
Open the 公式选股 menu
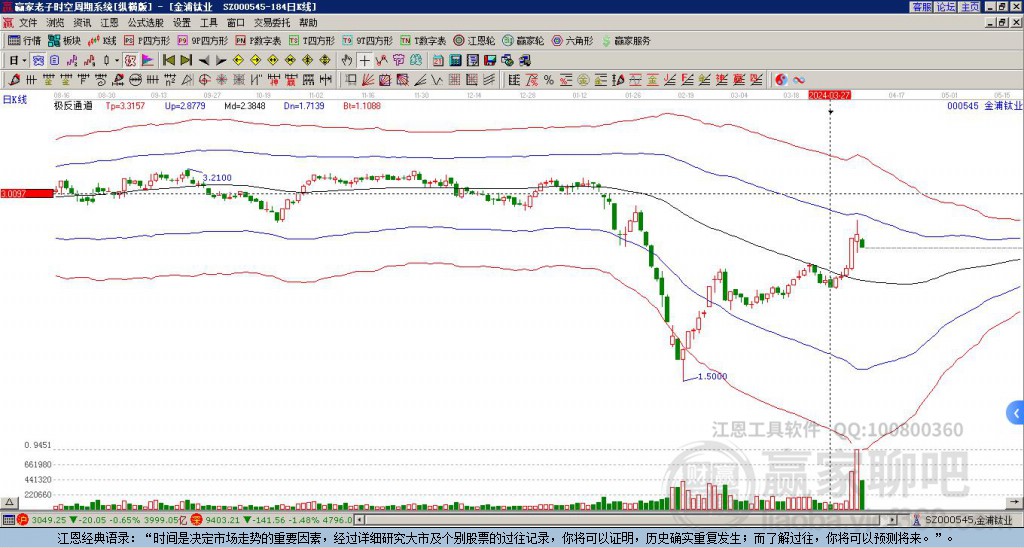click(146, 23)
